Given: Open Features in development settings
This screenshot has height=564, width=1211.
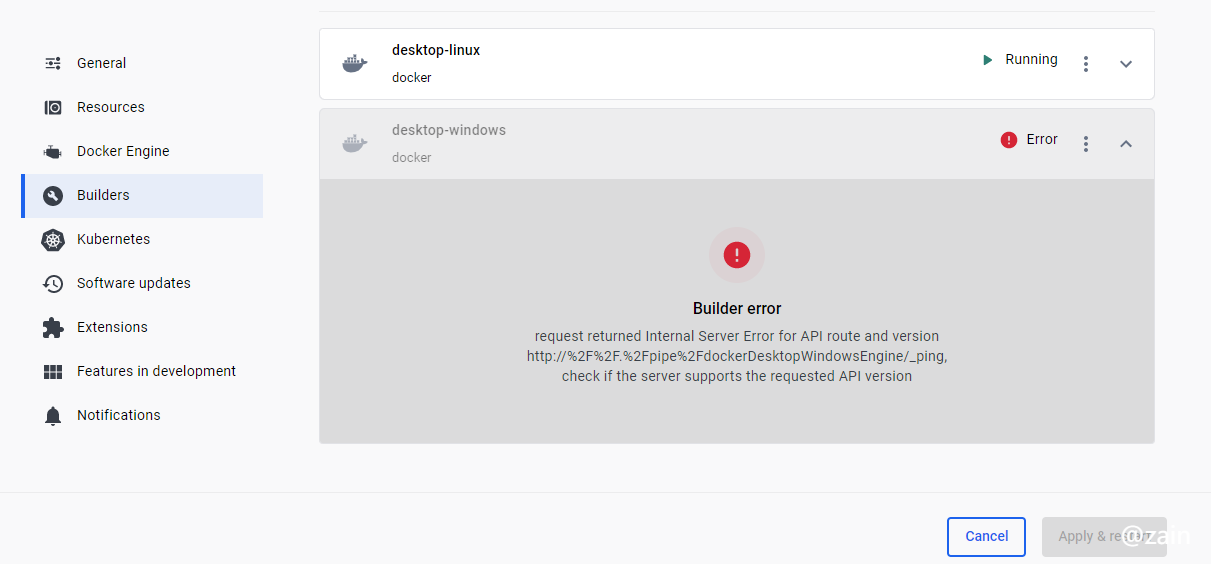Looking at the screenshot, I should 142,371.
